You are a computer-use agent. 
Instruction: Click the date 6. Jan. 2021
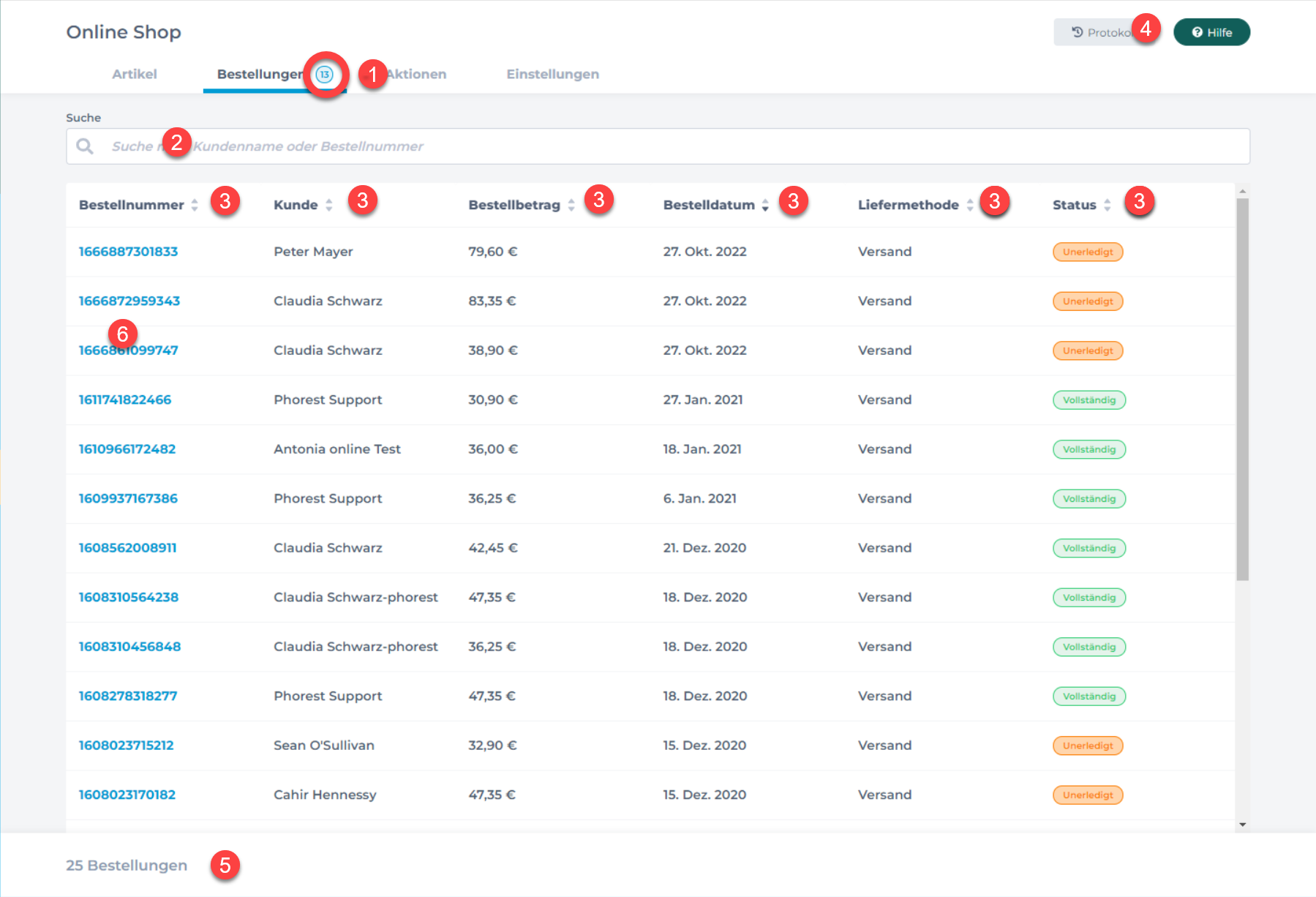(700, 498)
